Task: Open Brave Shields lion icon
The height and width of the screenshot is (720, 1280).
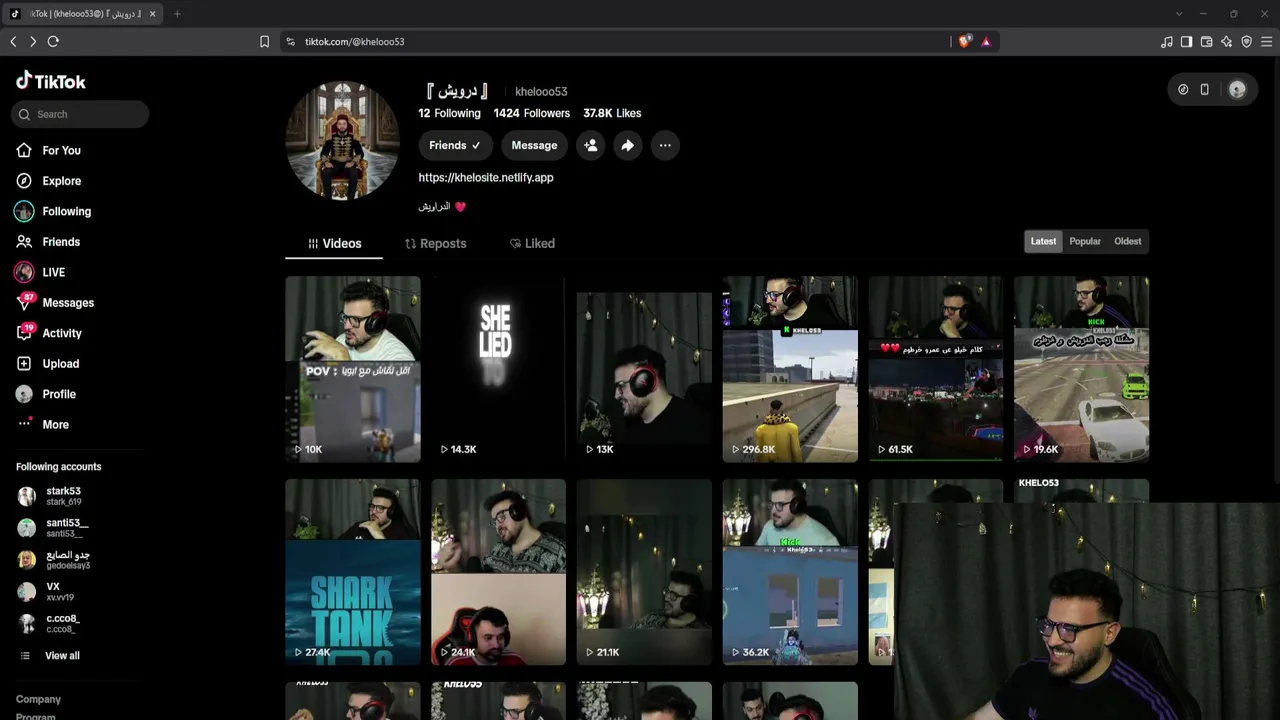Action: pyautogui.click(x=965, y=42)
